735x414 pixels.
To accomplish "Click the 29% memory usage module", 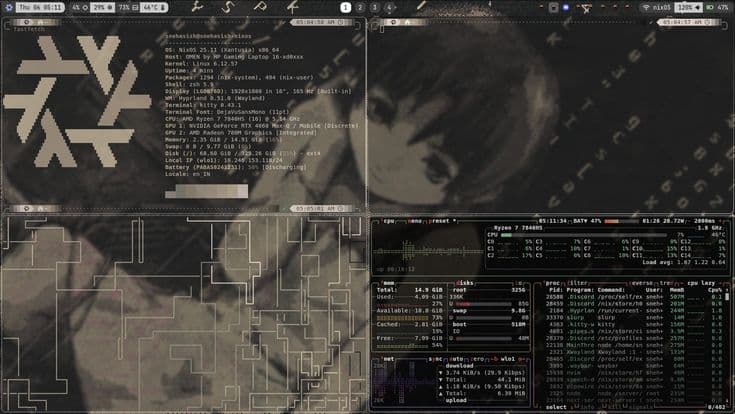I will point(98,7).
